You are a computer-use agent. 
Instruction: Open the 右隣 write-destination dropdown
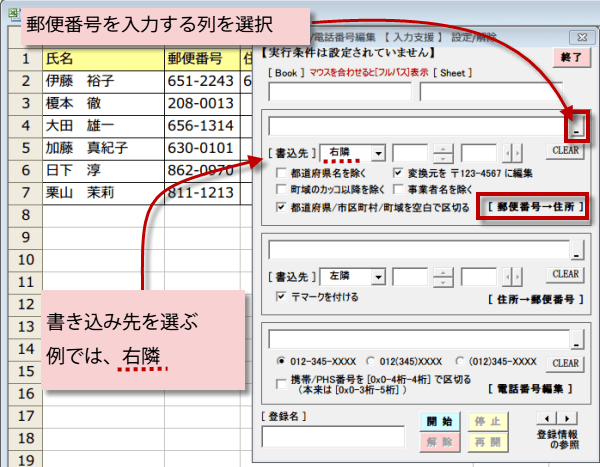[x=378, y=153]
